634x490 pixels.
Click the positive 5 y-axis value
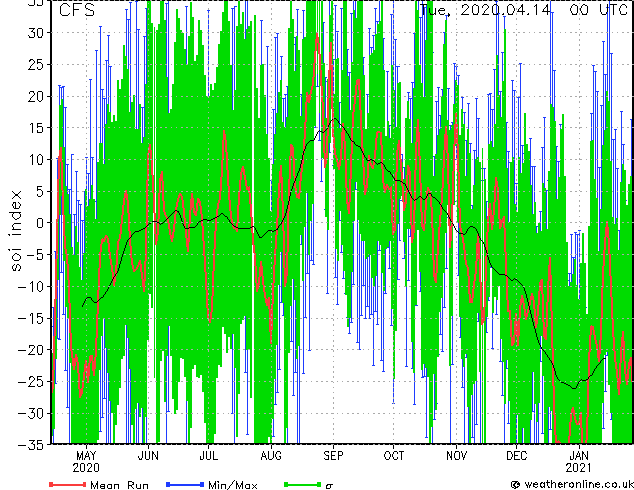(x=41, y=191)
